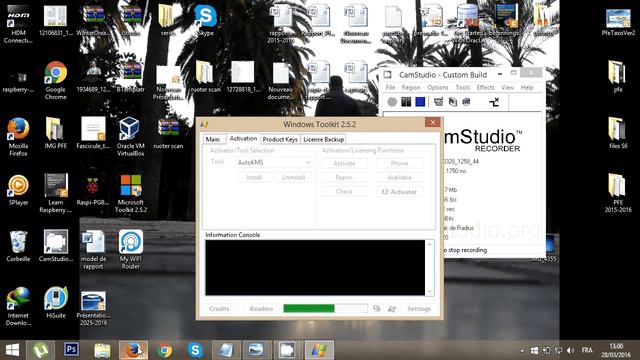Click the FRA language indicator
This screenshot has height=360, width=640.
point(587,350)
